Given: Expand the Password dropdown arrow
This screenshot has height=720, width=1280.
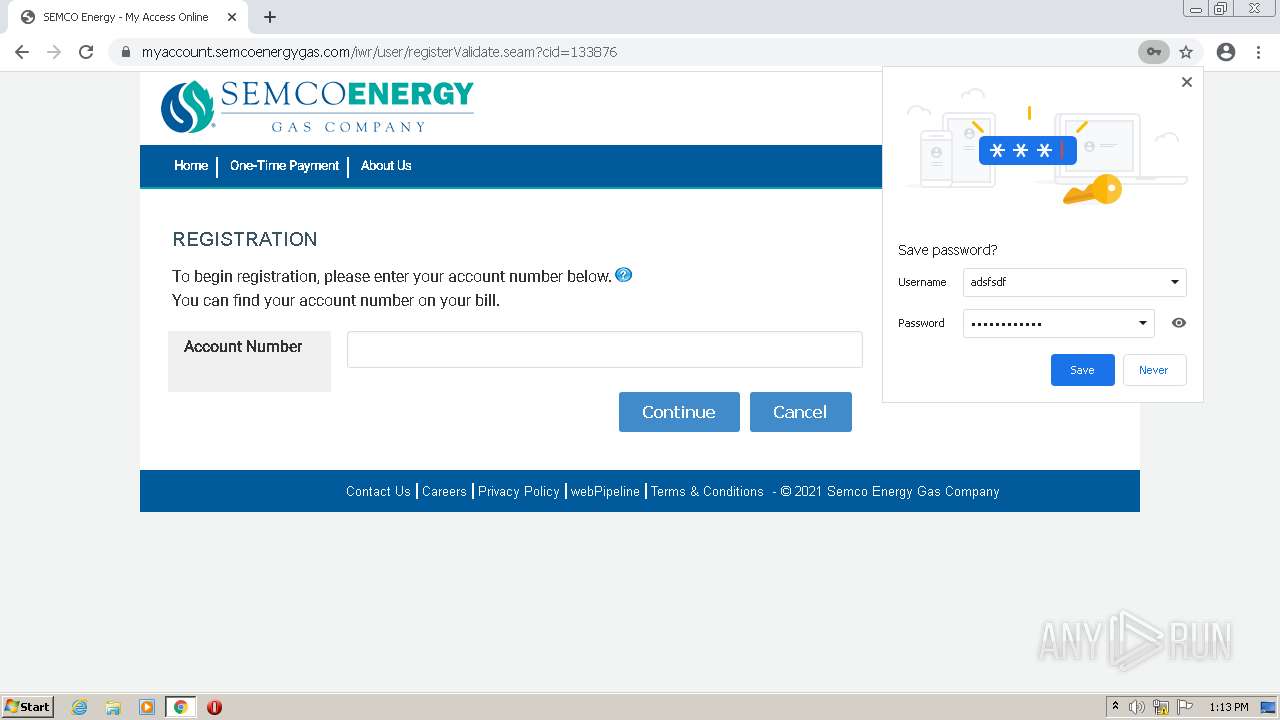Looking at the screenshot, I should click(1143, 323).
